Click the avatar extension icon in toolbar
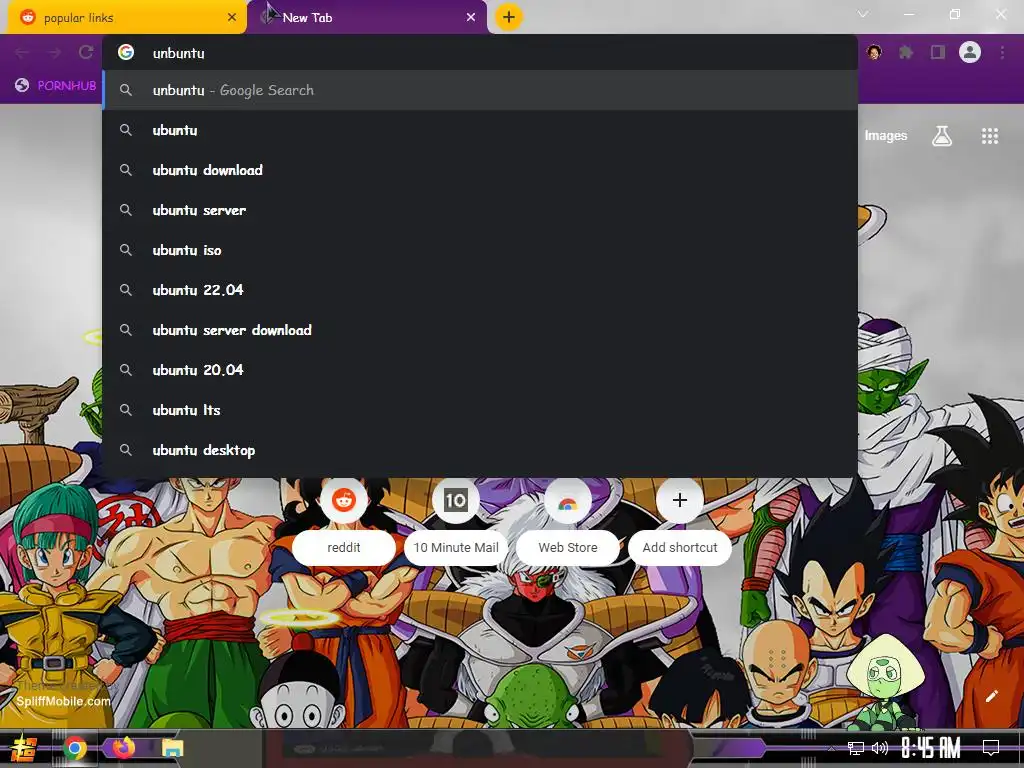Viewport: 1024px width, 768px height. pyautogui.click(x=874, y=52)
